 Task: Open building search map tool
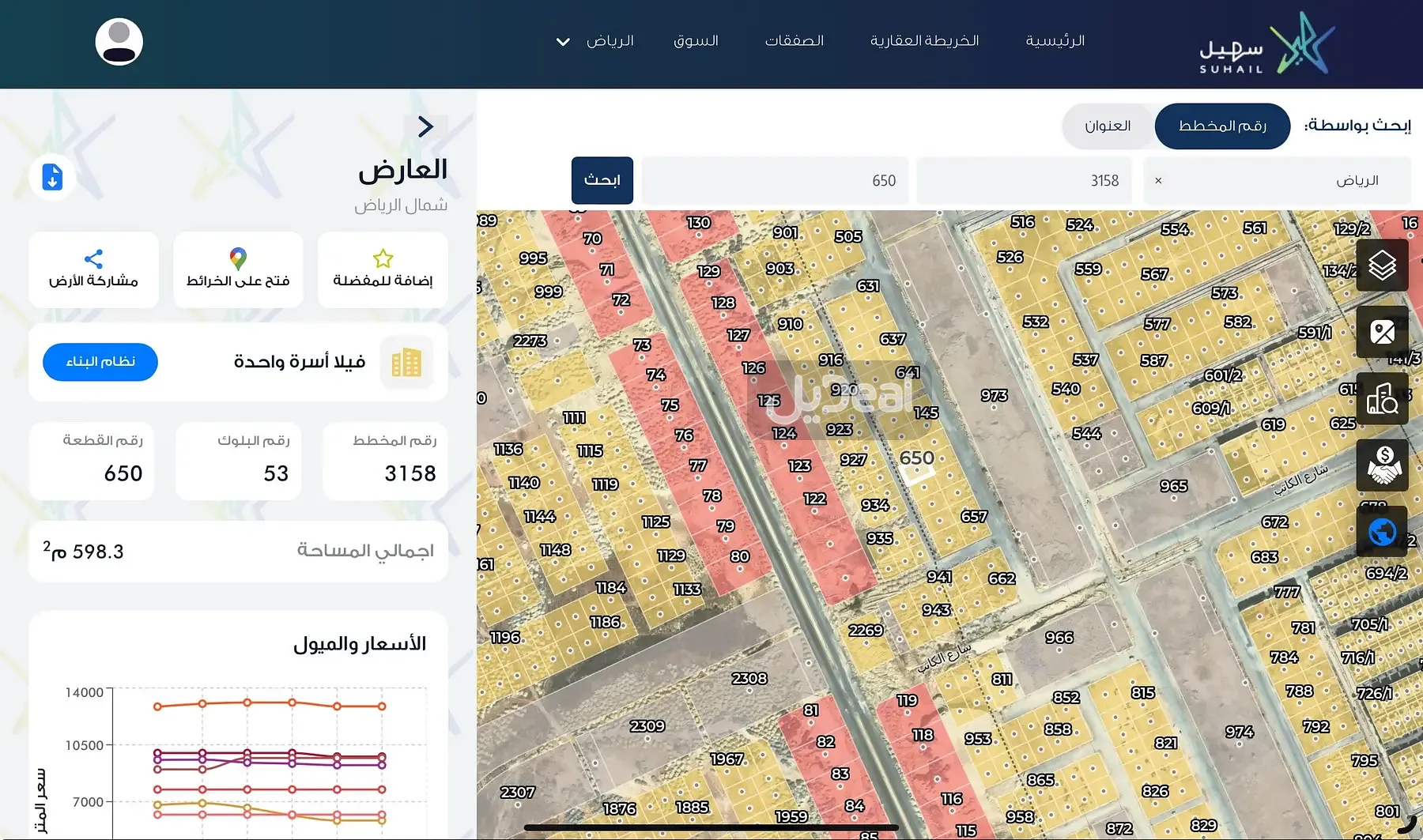coord(1382,398)
